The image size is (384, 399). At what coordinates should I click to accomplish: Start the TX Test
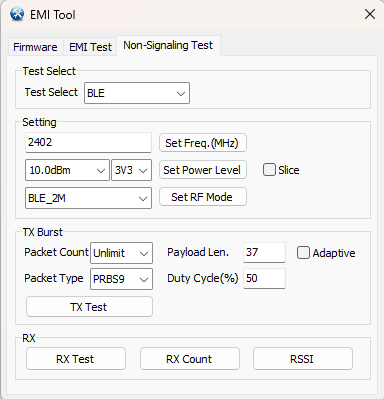point(89,307)
